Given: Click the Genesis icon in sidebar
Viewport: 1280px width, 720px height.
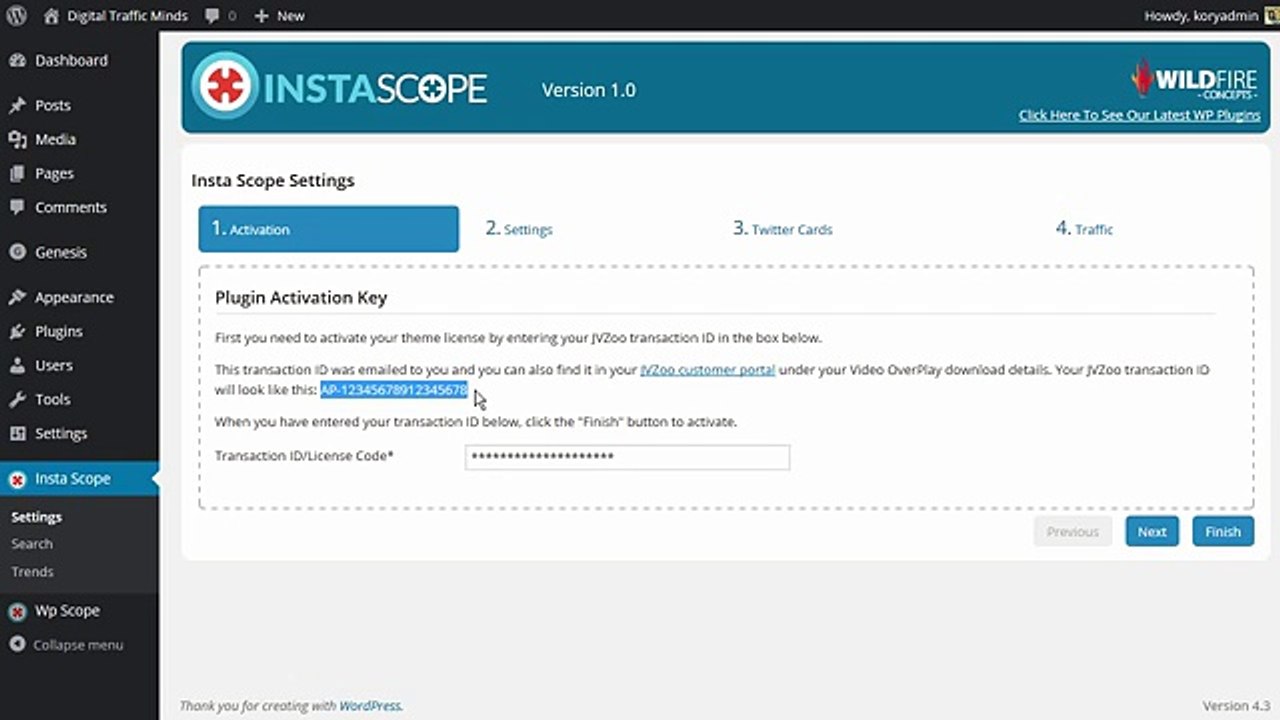Looking at the screenshot, I should coord(17,252).
